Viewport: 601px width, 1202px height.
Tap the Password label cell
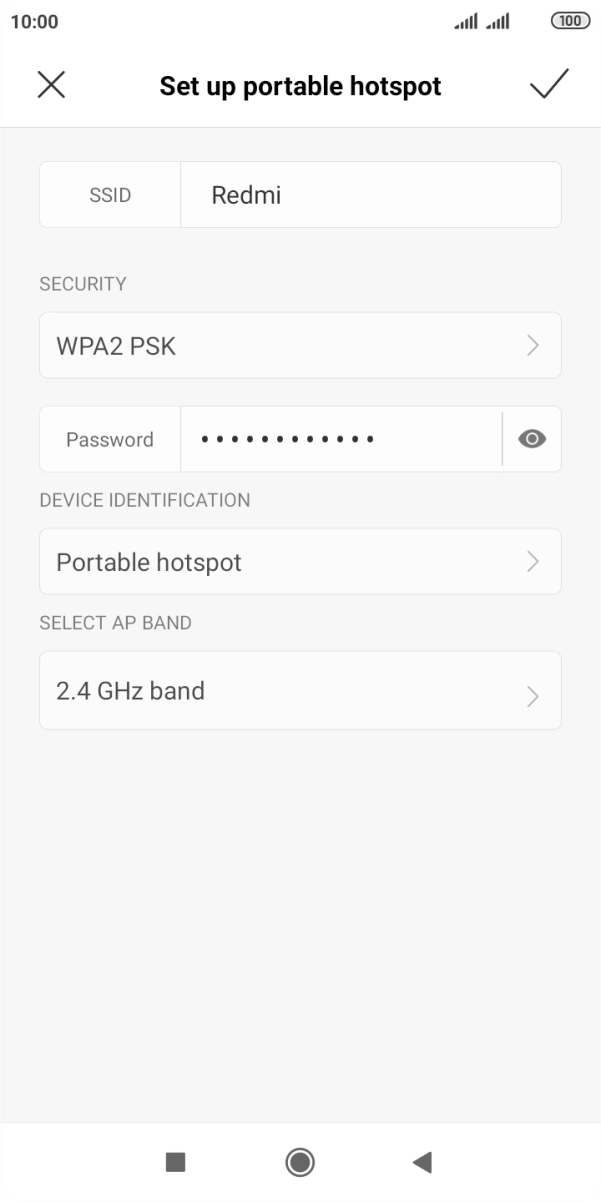pyautogui.click(x=110, y=439)
